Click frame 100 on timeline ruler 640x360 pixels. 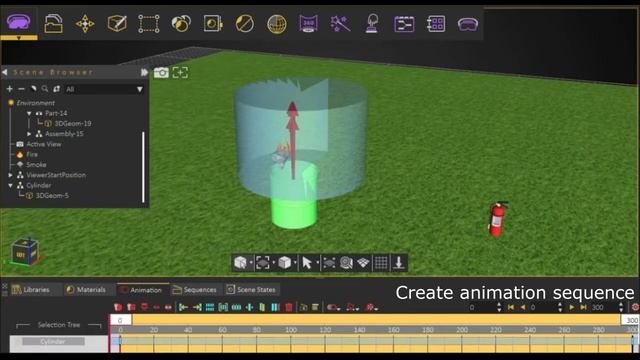click(291, 330)
